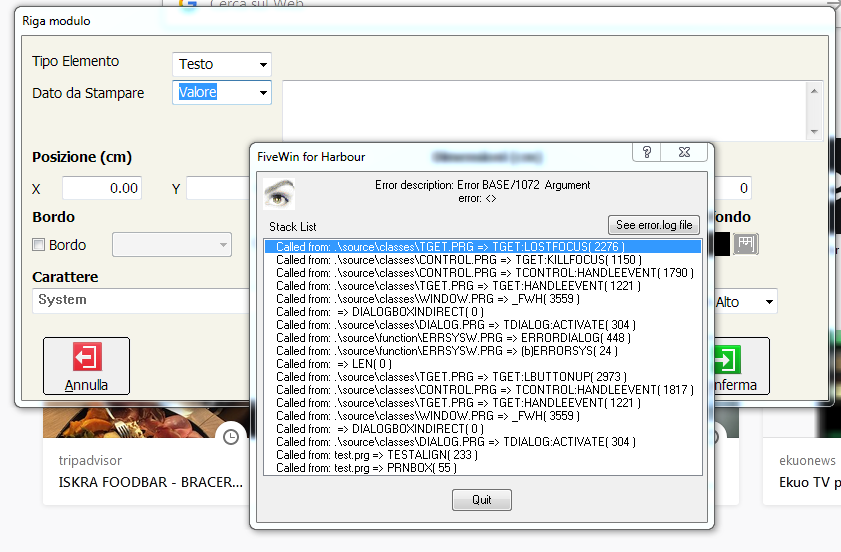The image size is (841, 552).
Task: Click the text area scroll down arrow
Action: tap(814, 131)
